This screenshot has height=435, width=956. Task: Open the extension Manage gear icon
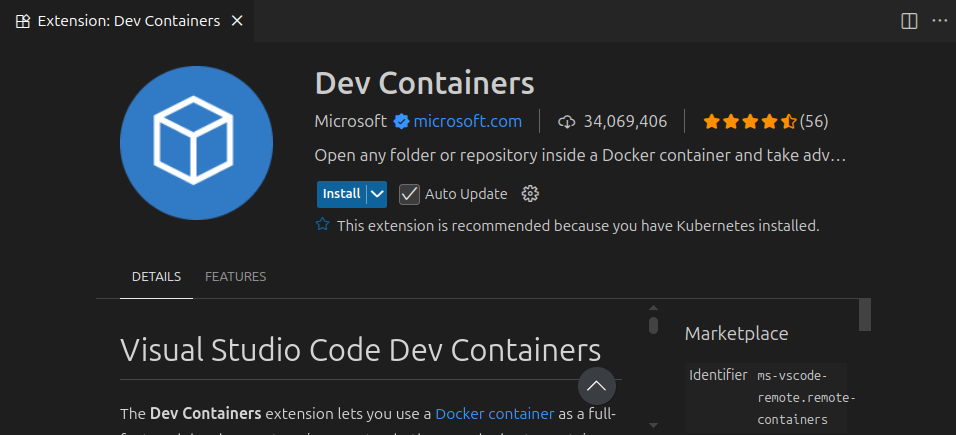pos(530,194)
